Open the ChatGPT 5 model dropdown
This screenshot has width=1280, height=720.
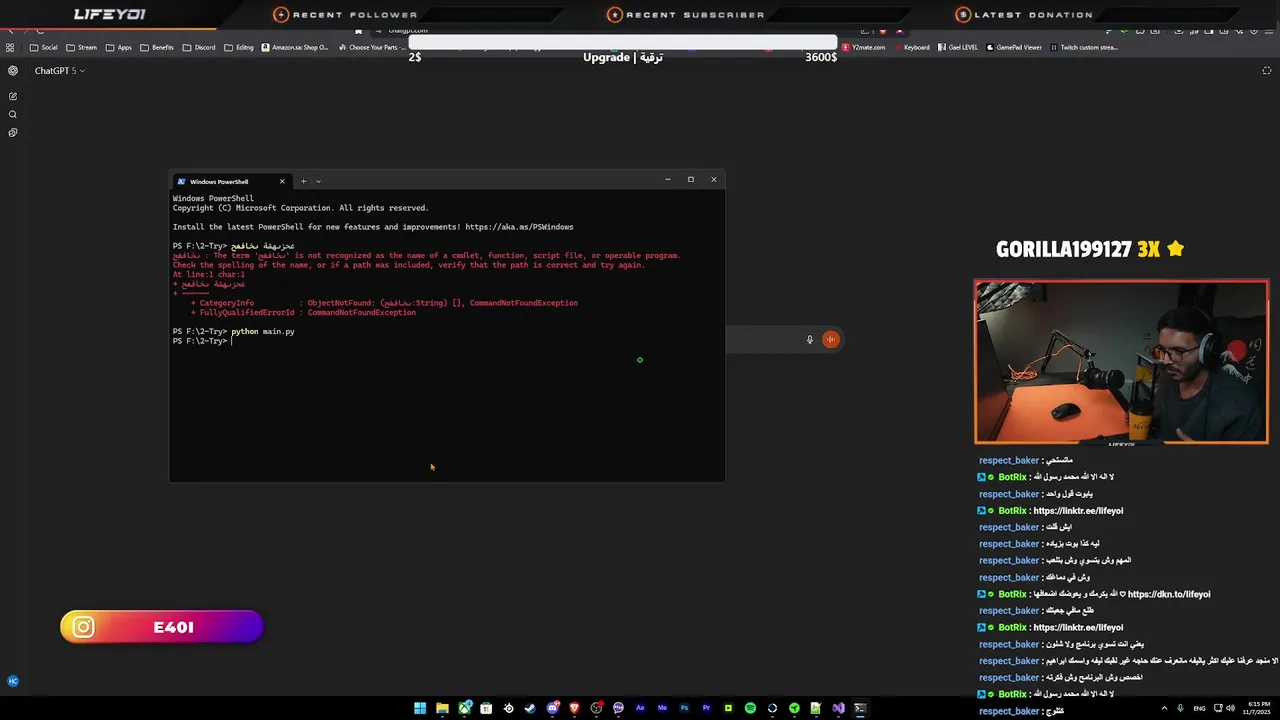(x=60, y=71)
